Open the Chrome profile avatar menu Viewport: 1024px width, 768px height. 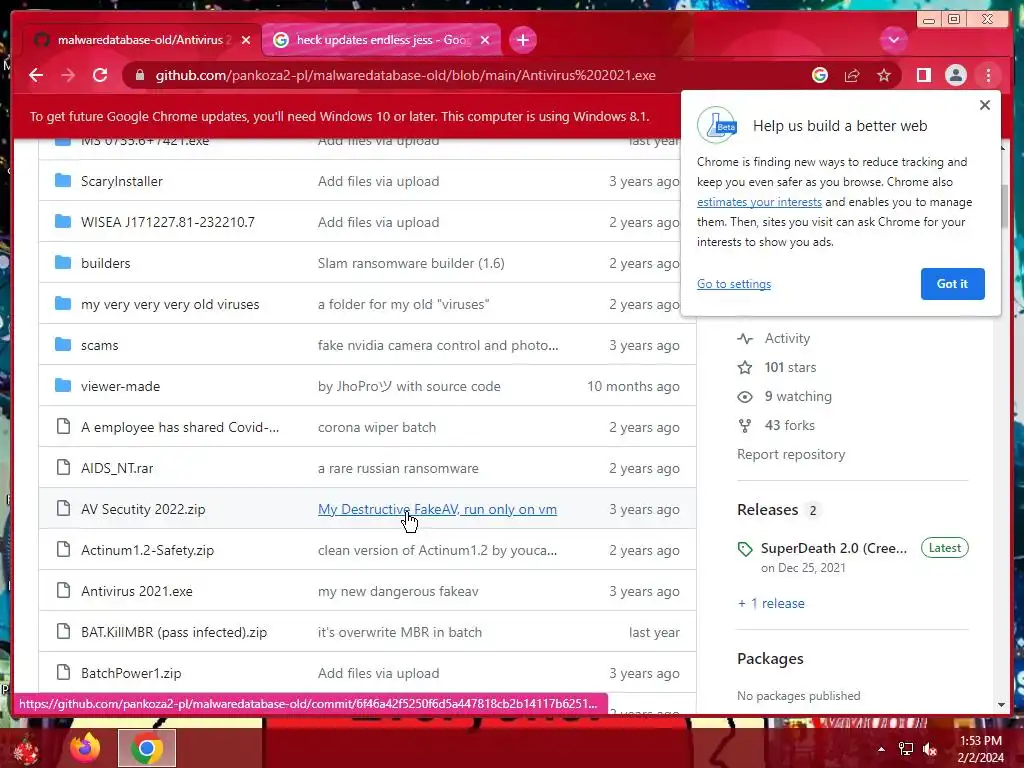point(955,76)
